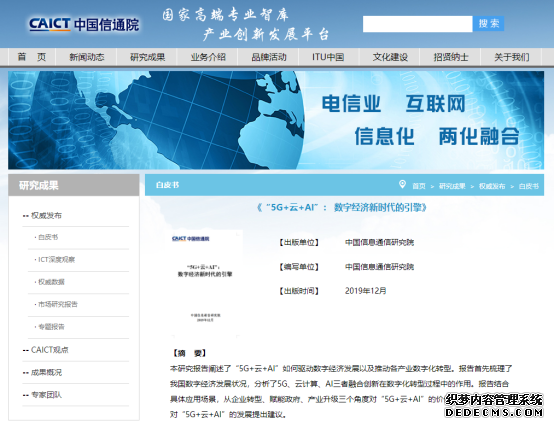The width and height of the screenshot is (554, 427).
Task: Click the globe banner image
Action: pos(276,120)
